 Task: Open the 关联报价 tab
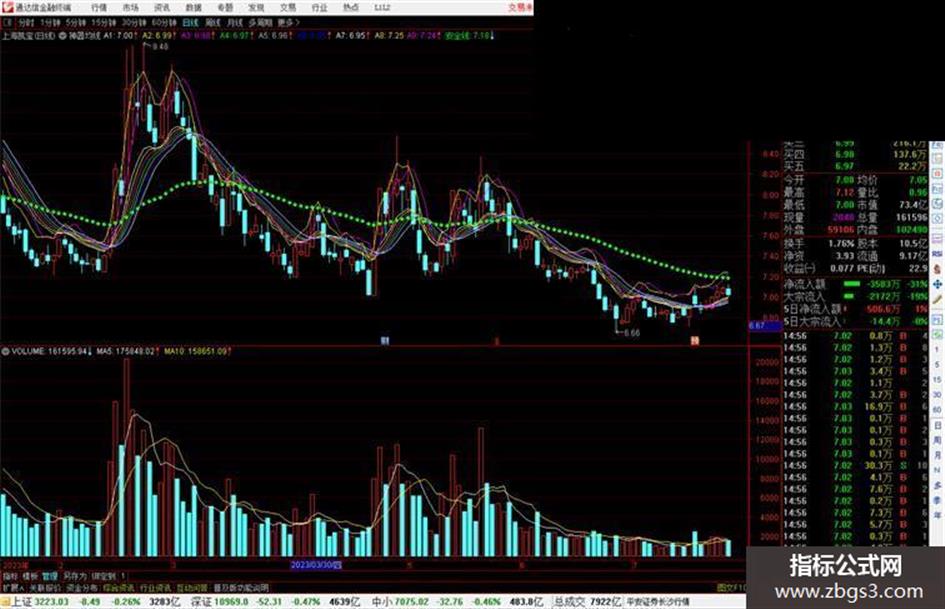[x=45, y=588]
